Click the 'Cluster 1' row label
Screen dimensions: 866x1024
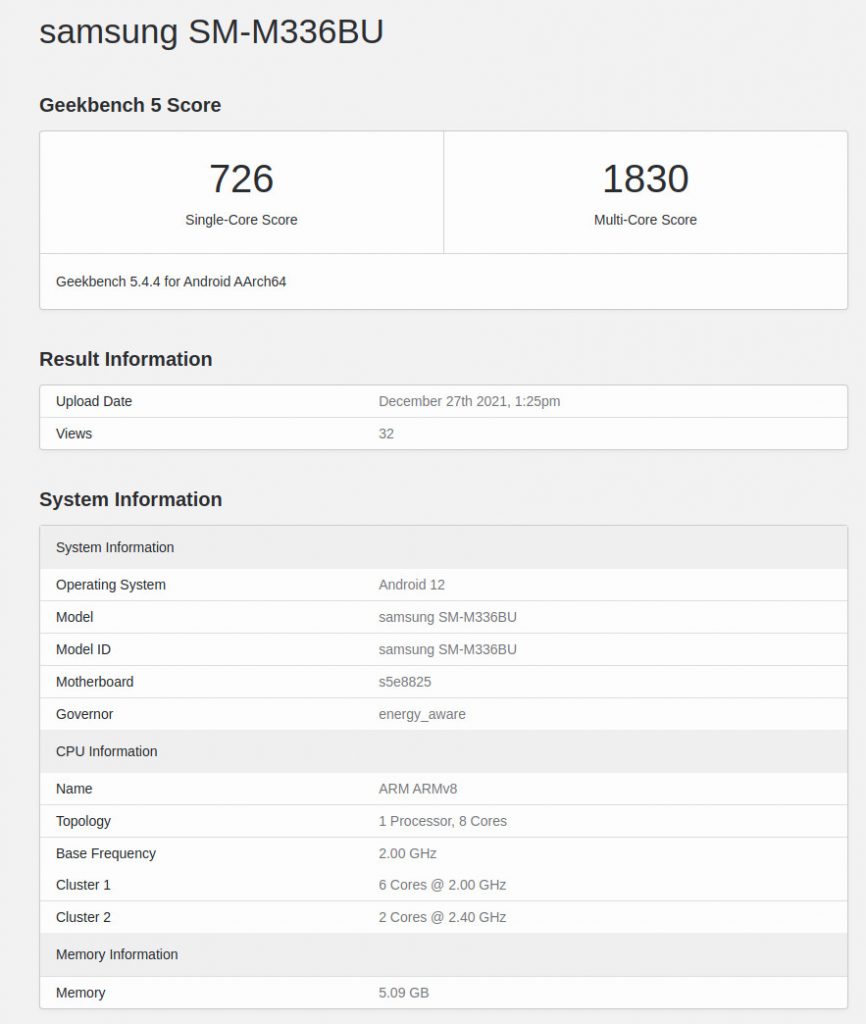[x=83, y=885]
